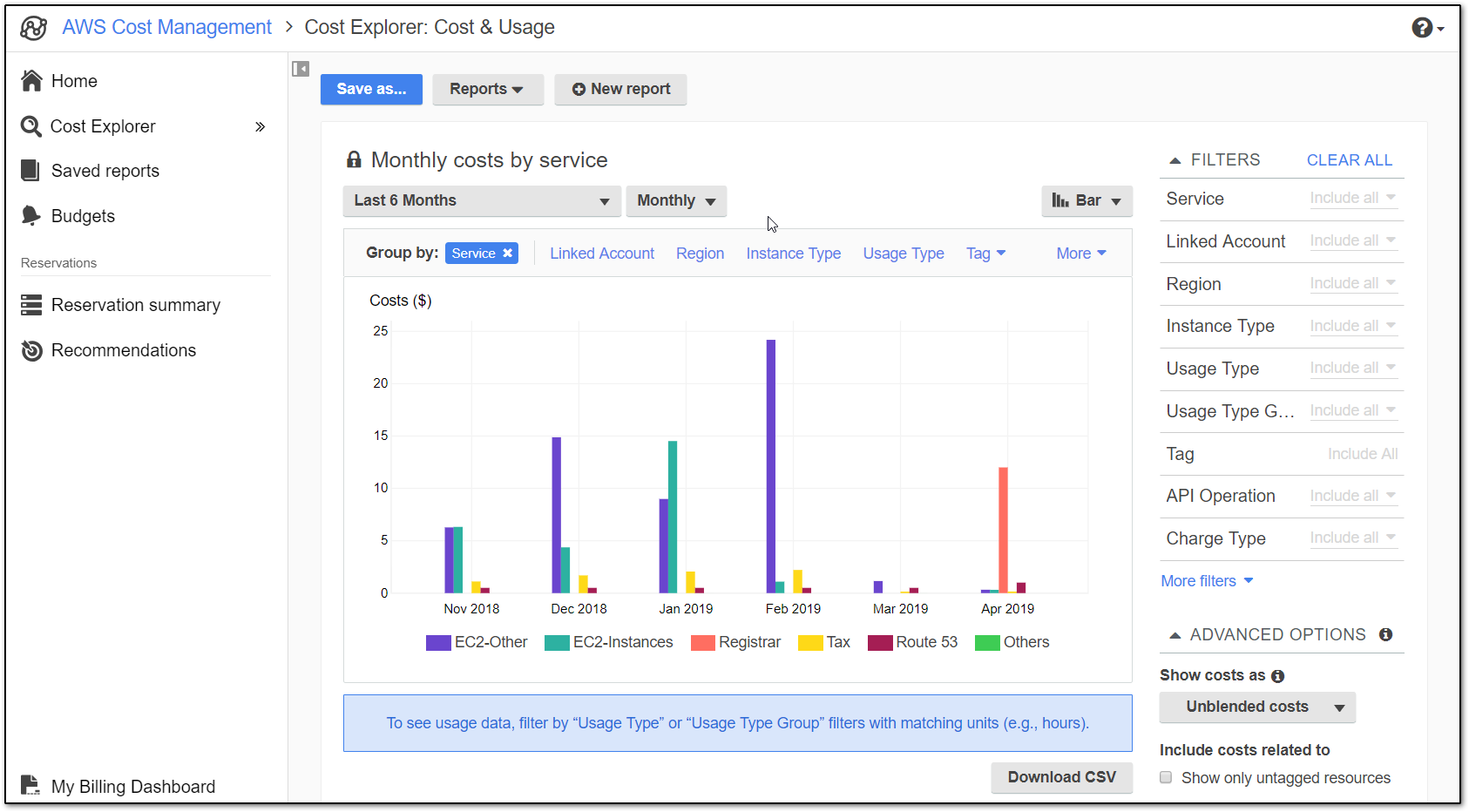The image size is (1469, 812).
Task: Group by Linked Account
Action: click(602, 254)
